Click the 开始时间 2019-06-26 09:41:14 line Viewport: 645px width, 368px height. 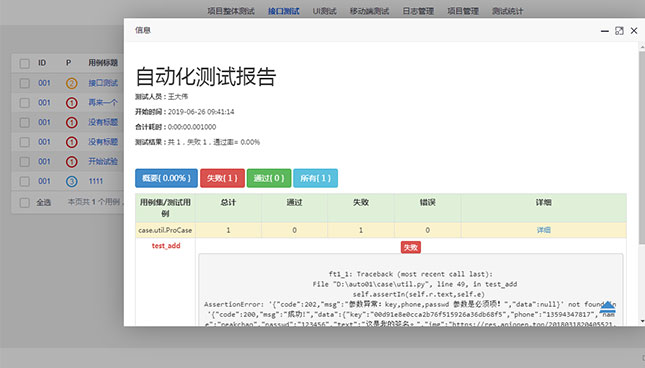tap(185, 112)
